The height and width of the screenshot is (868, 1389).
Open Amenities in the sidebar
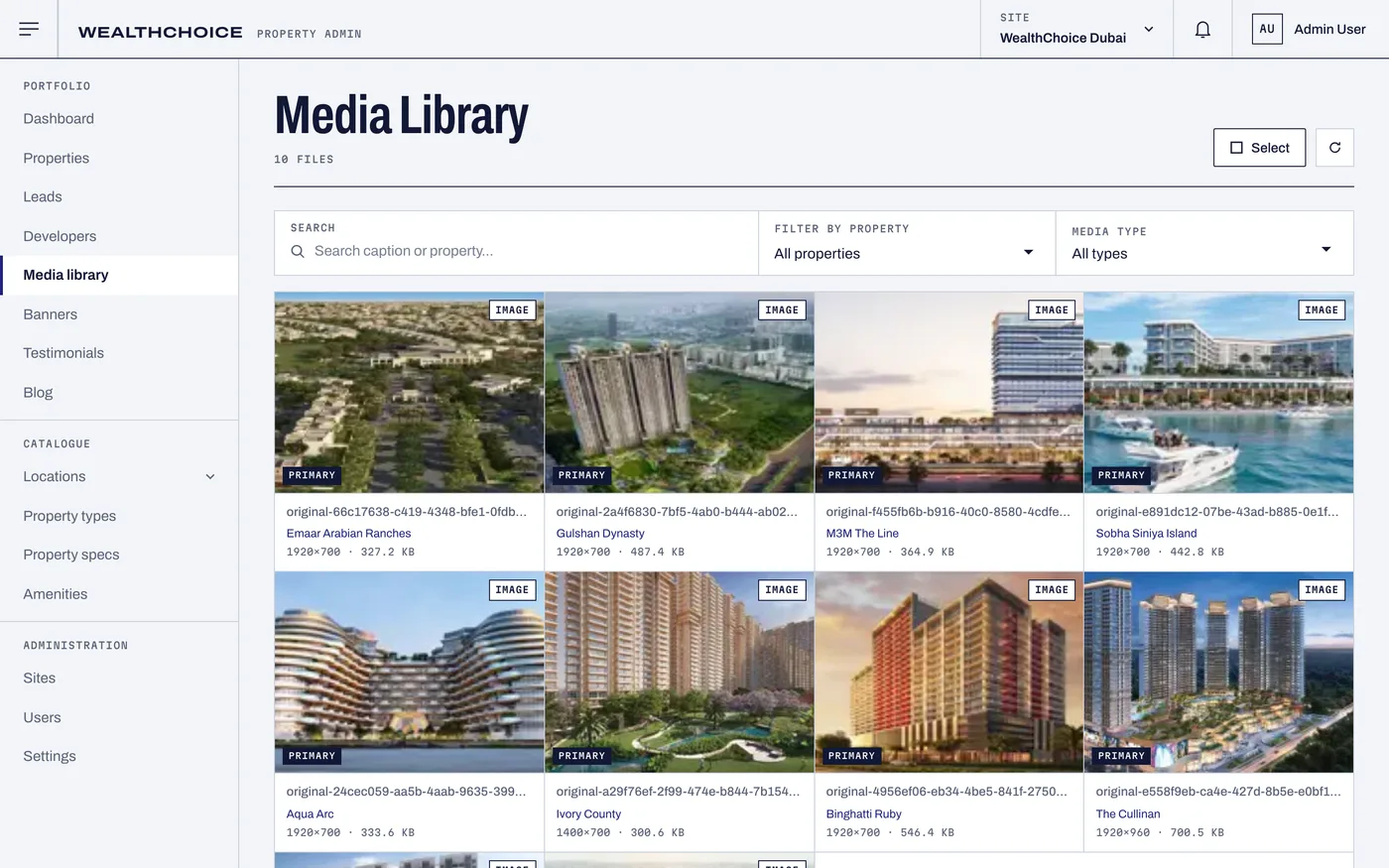tap(119, 594)
